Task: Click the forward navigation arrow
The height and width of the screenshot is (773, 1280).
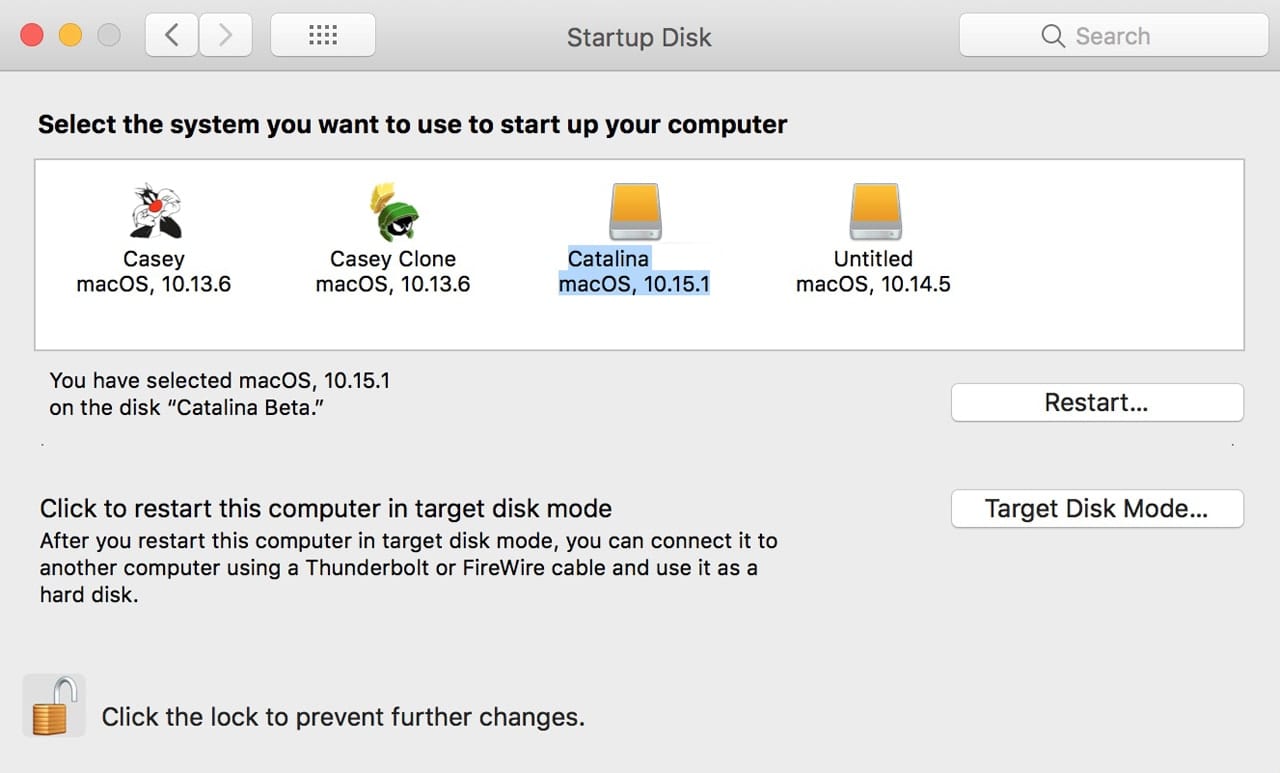Action: [x=226, y=34]
